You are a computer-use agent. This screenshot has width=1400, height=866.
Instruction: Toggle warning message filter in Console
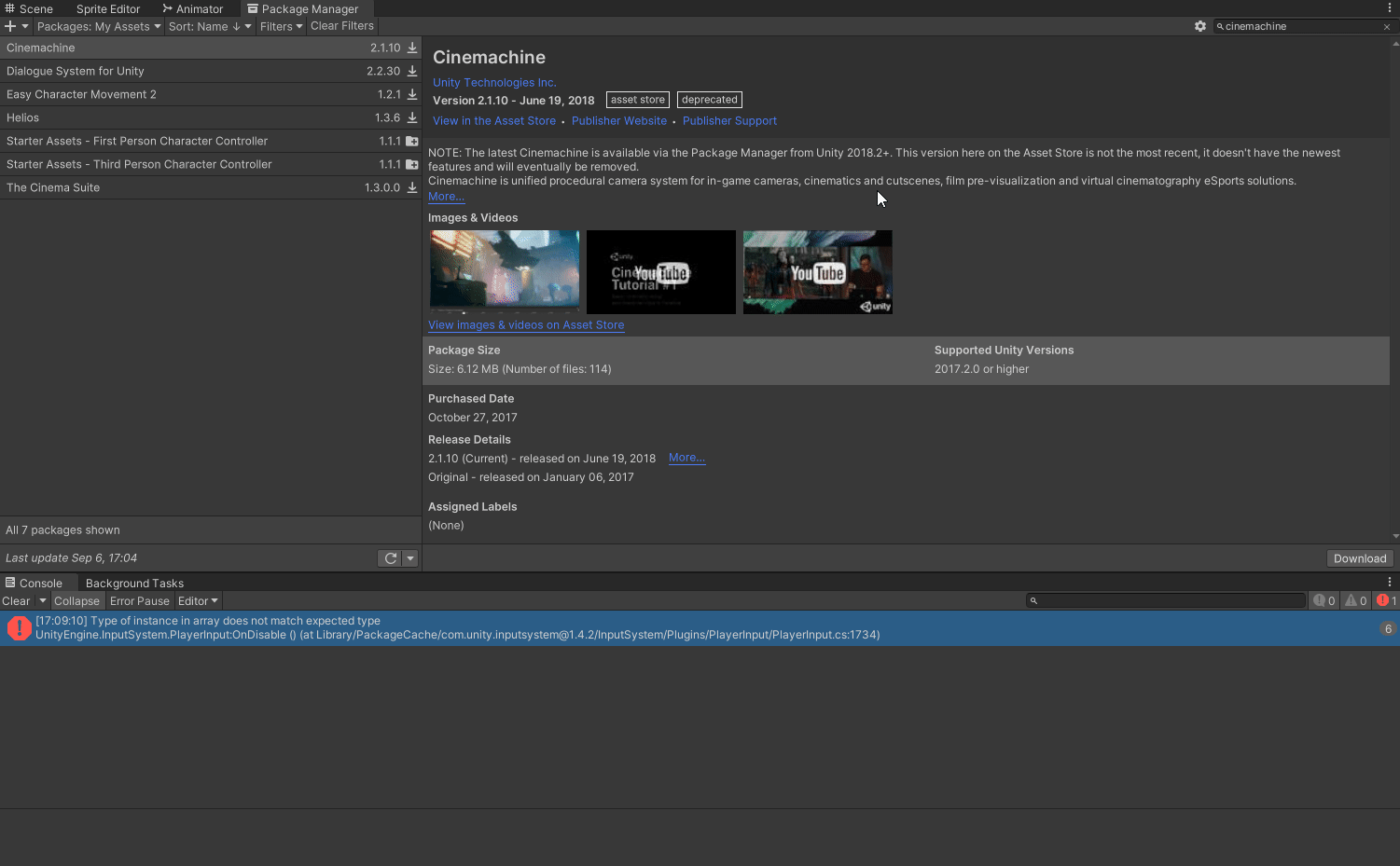point(1355,600)
